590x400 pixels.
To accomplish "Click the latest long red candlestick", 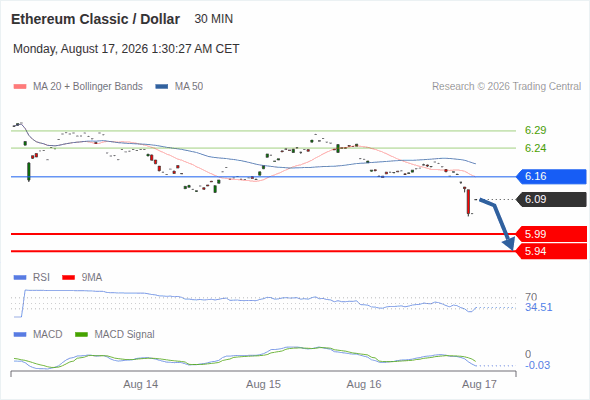I will click(468, 202).
